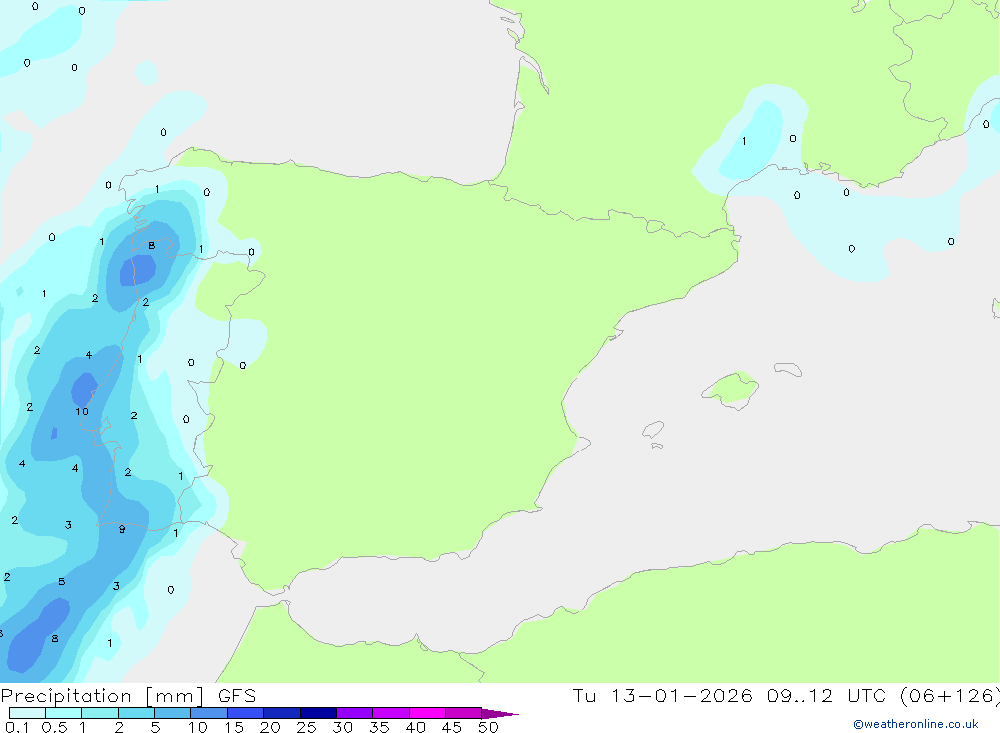Viewport: 1000px width, 733px height.
Task: Click the 25–30 mm legend swatch
Action: (318, 713)
